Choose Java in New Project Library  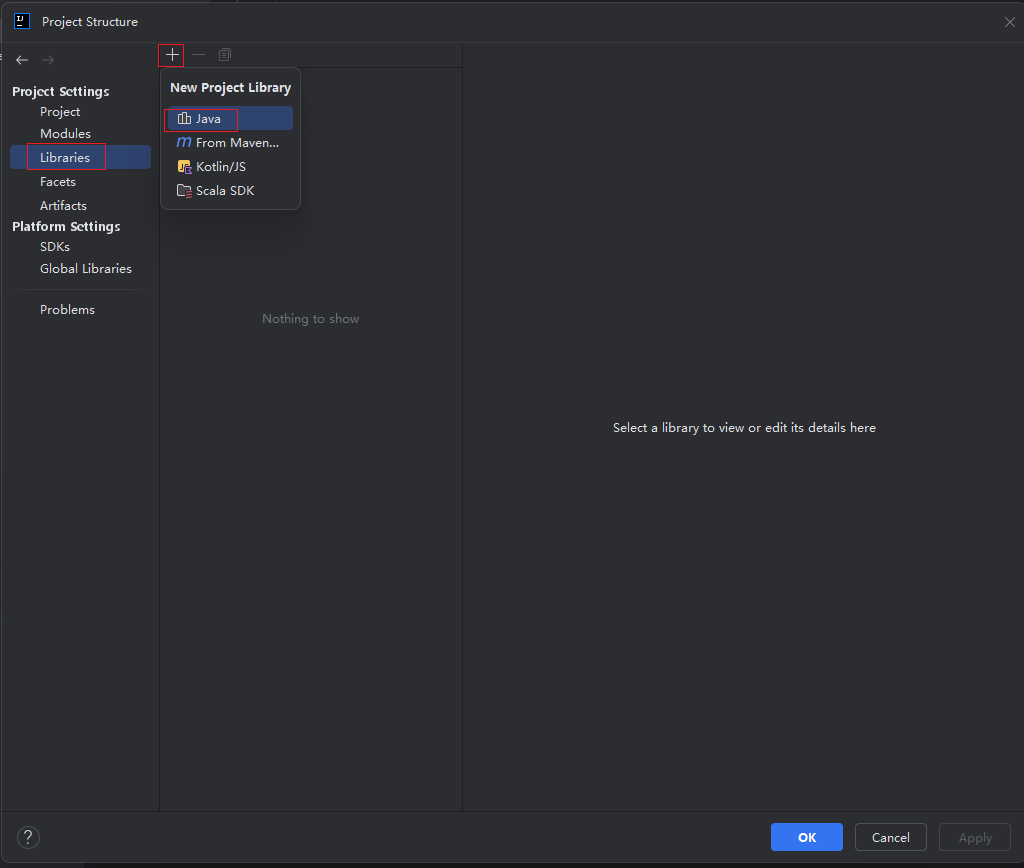pos(231,119)
